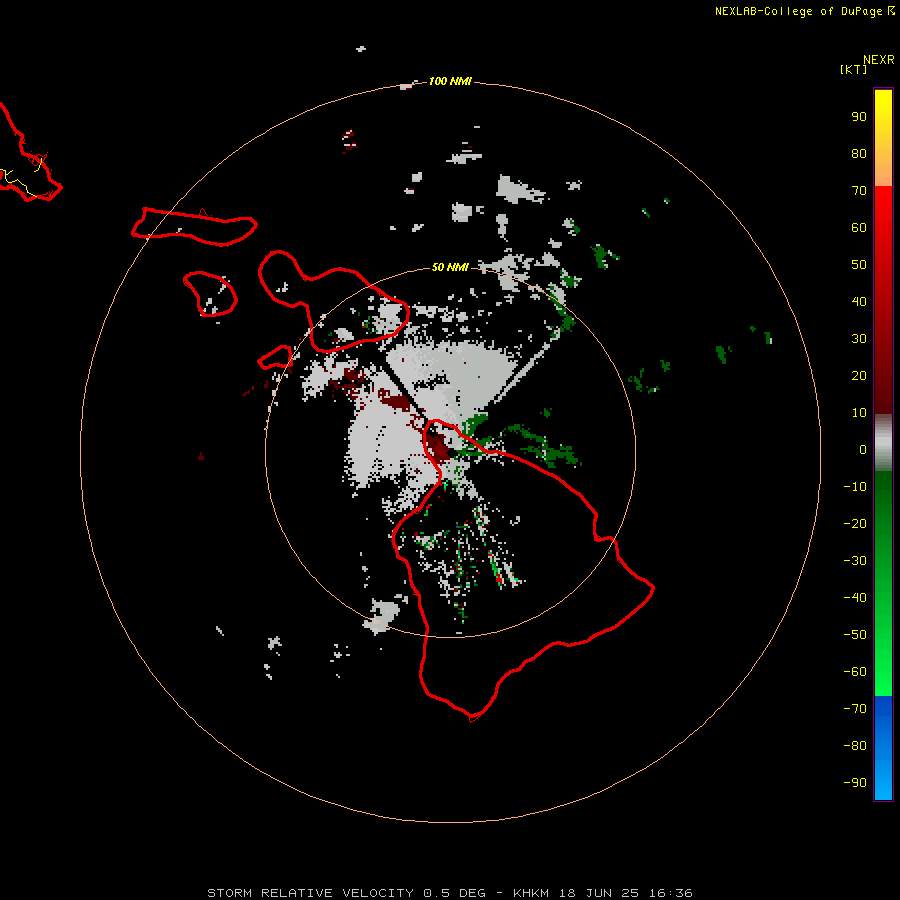Viewport: 900px width, 900px height.
Task: Pick the blue segment of the color bar
Action: click(883, 747)
